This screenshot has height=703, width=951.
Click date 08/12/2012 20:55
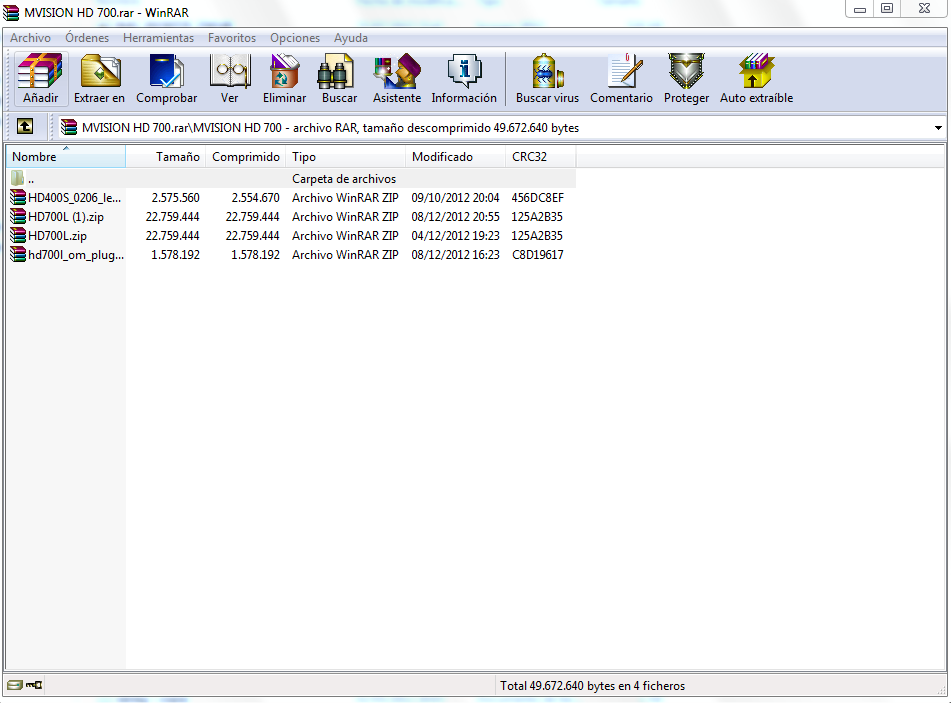point(455,217)
